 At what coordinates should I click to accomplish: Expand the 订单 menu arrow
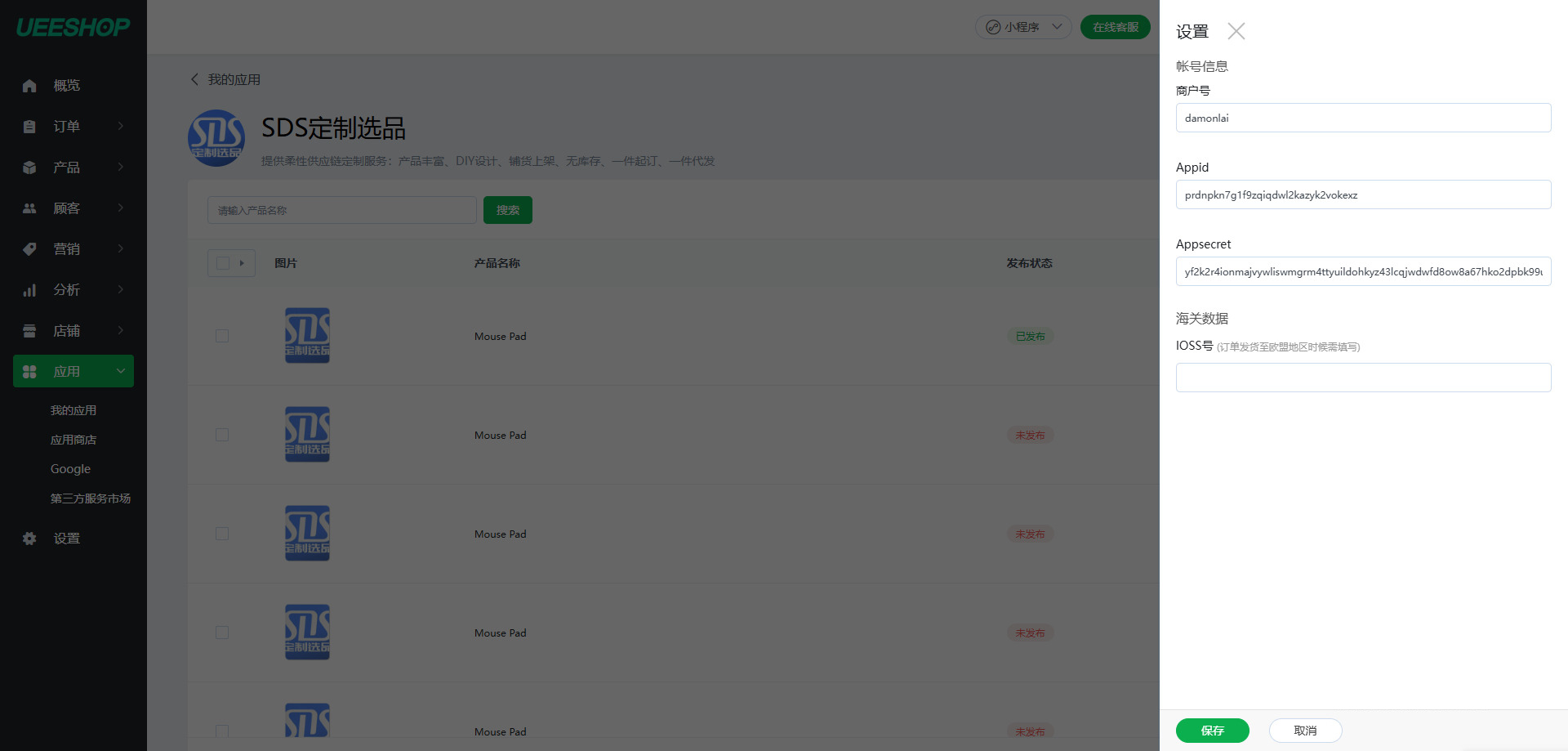(121, 126)
